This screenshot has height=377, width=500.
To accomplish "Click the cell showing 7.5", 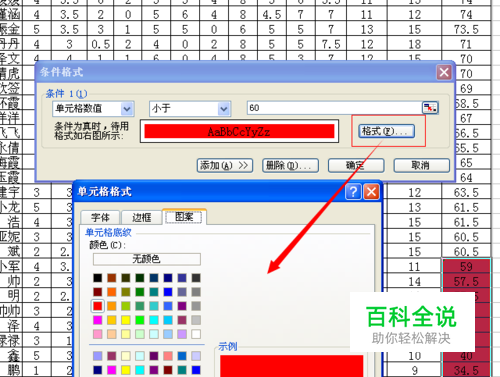I will pyautogui.click(x=331, y=44).
